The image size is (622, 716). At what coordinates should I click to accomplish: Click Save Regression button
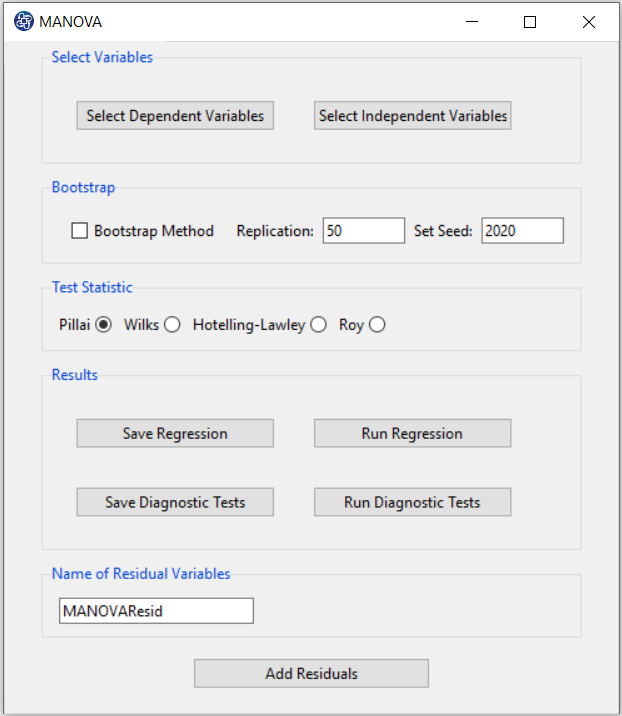coord(175,433)
